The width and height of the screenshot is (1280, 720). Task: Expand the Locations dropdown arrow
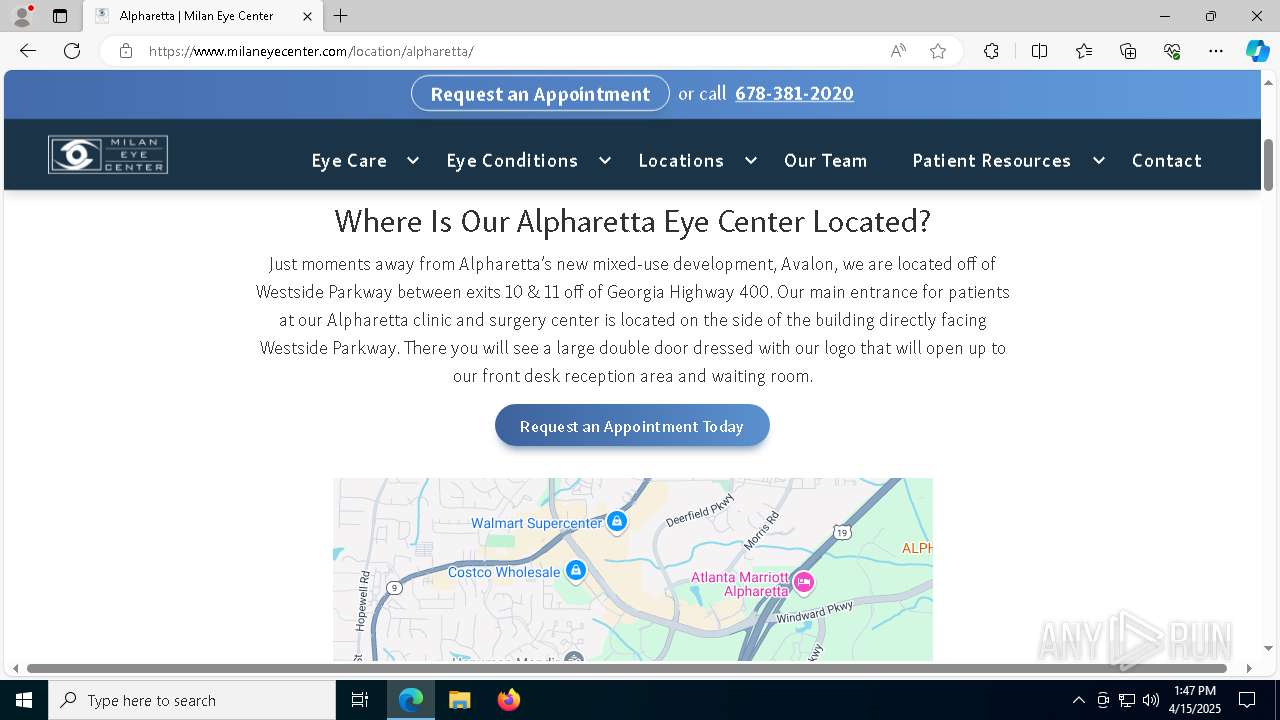[751, 160]
